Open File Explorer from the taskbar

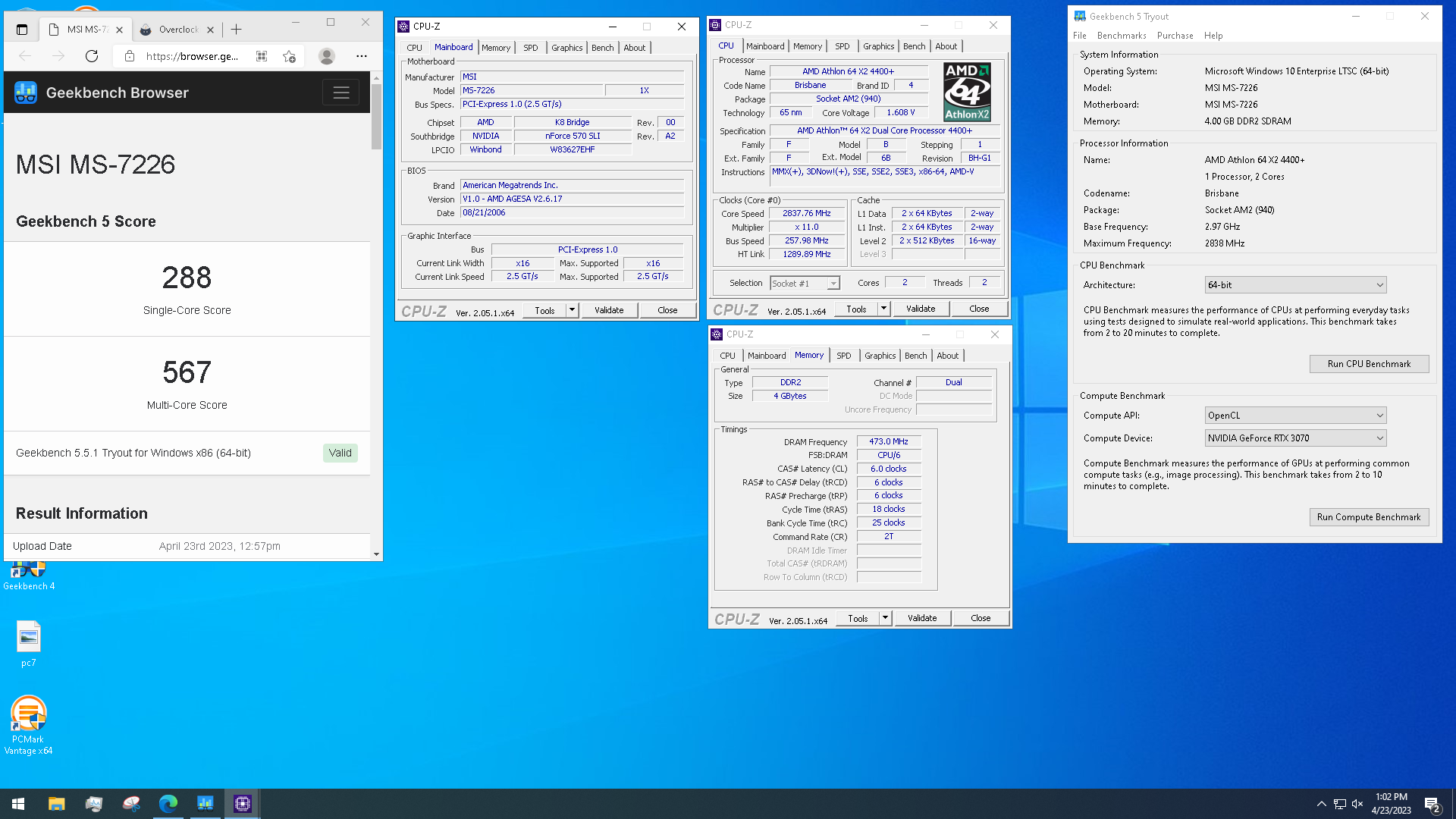point(57,804)
